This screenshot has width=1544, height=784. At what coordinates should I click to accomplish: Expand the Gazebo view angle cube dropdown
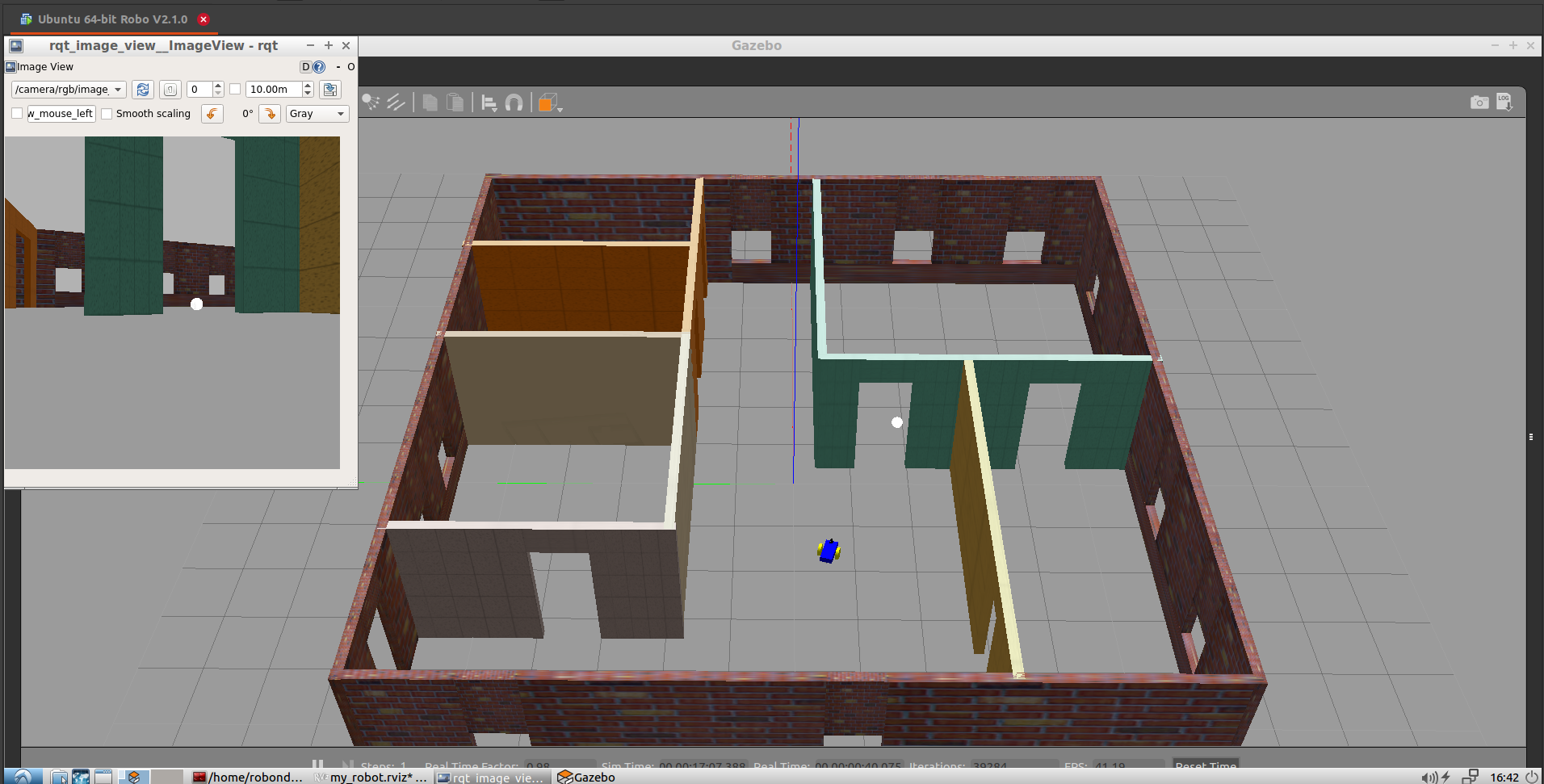pyautogui.click(x=551, y=103)
